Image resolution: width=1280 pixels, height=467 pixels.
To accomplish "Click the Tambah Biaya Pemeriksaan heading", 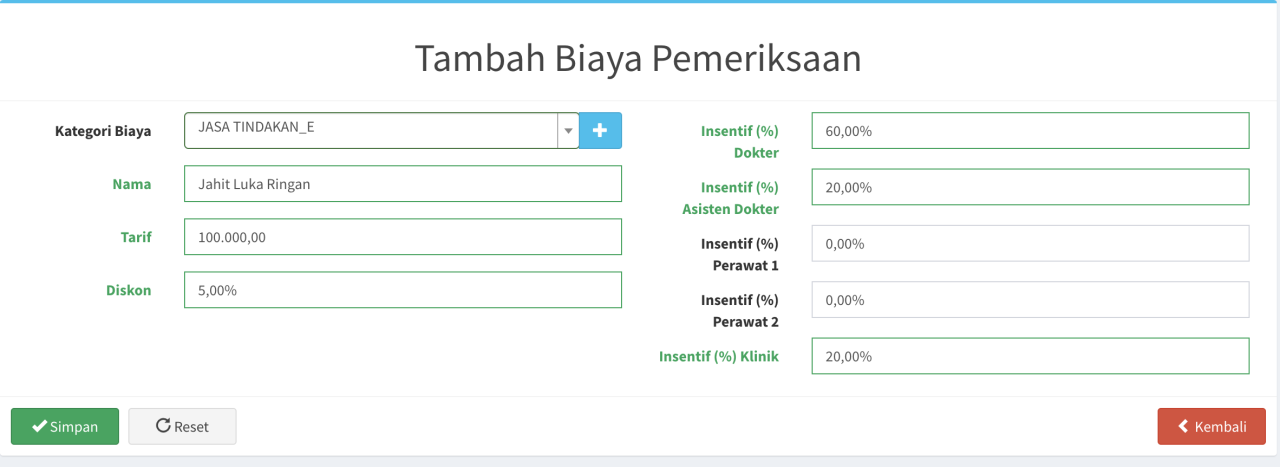I will (x=638, y=59).
